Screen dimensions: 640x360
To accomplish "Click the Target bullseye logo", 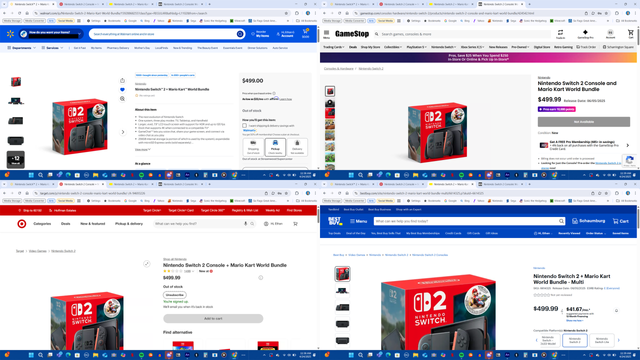I will [22, 224].
